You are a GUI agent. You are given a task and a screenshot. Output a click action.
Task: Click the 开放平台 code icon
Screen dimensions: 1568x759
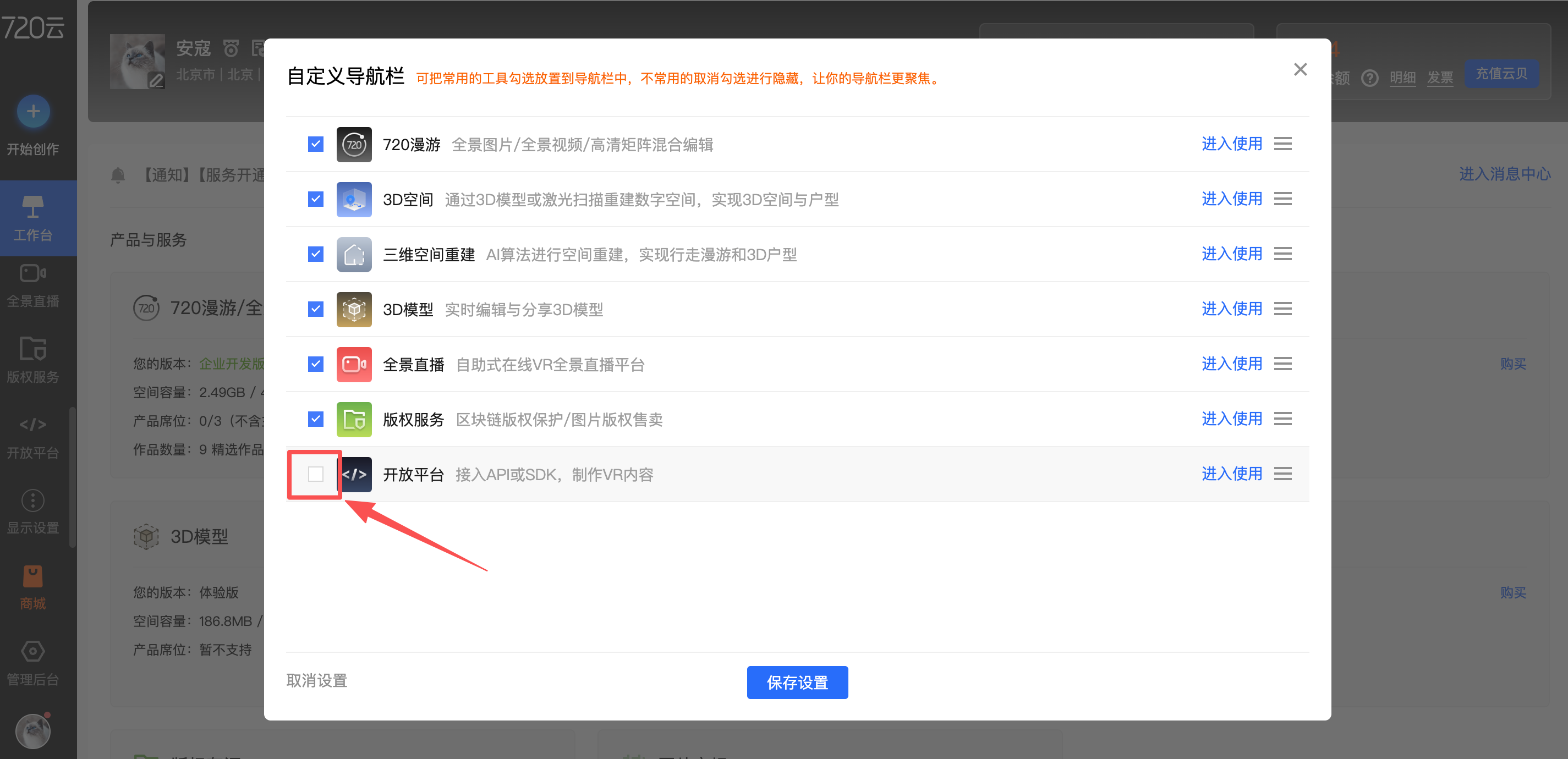click(355, 474)
